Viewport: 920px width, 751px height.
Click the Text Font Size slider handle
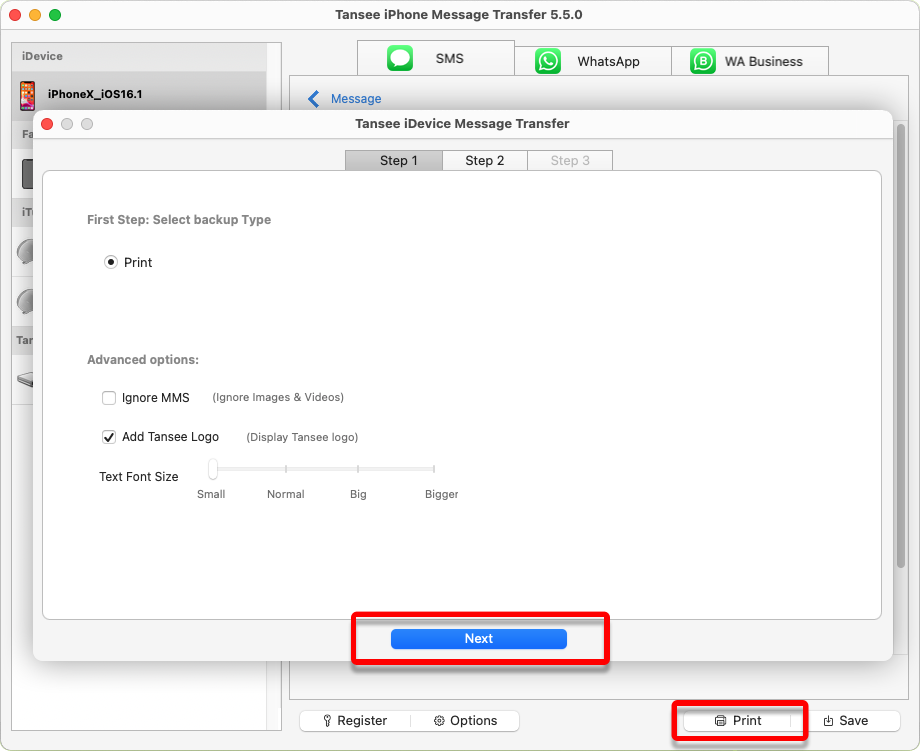[x=213, y=469]
